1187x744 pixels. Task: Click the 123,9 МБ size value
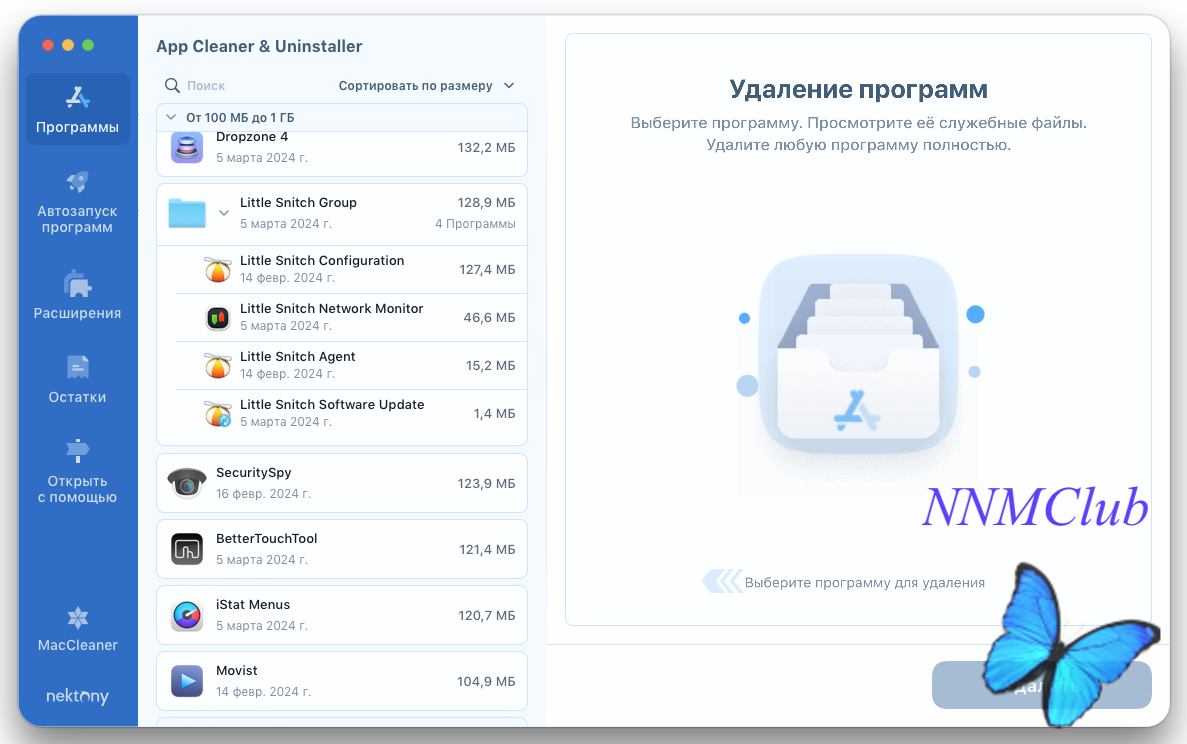click(x=486, y=483)
